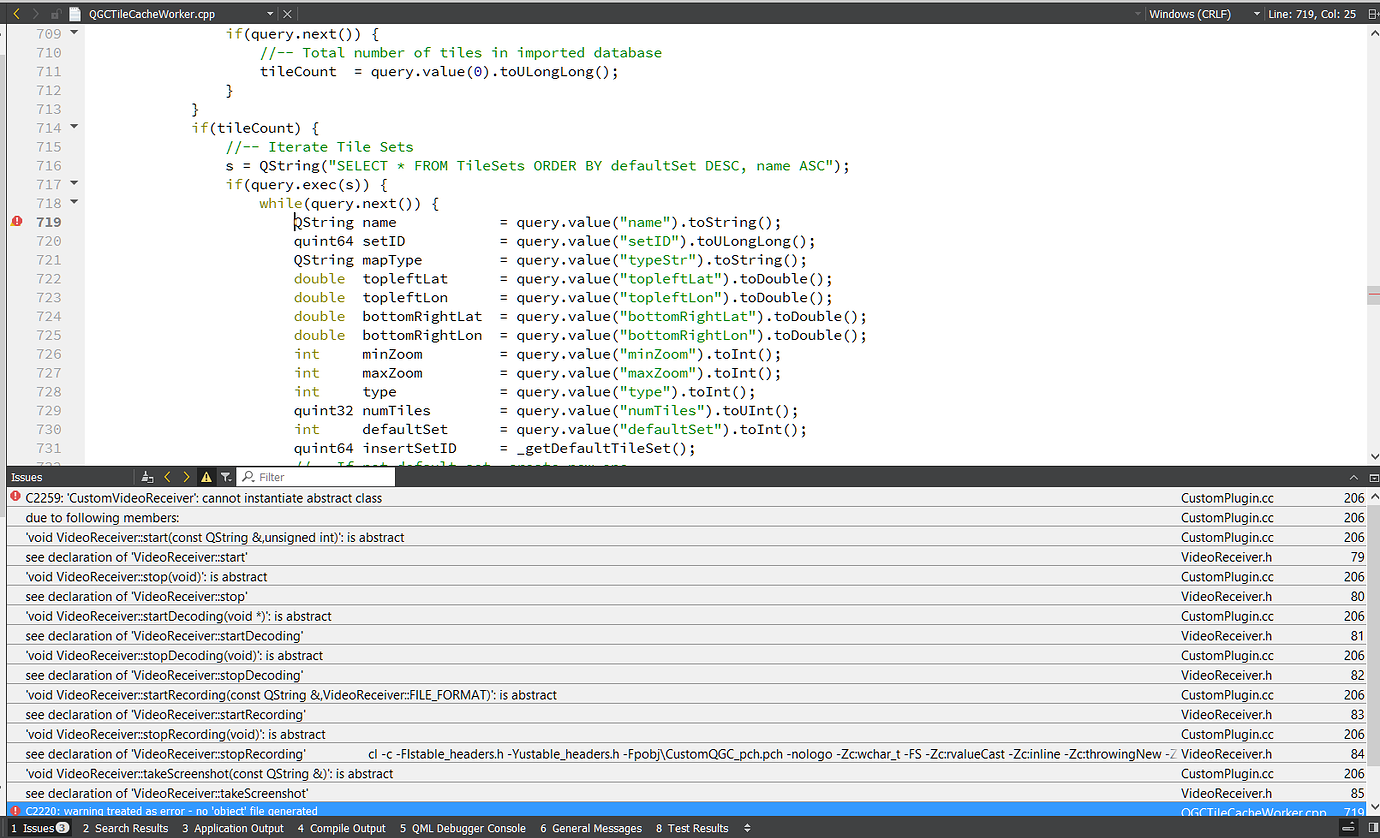The image size is (1380, 838).
Task: Click inside the Issues filter field
Action: coord(315,477)
